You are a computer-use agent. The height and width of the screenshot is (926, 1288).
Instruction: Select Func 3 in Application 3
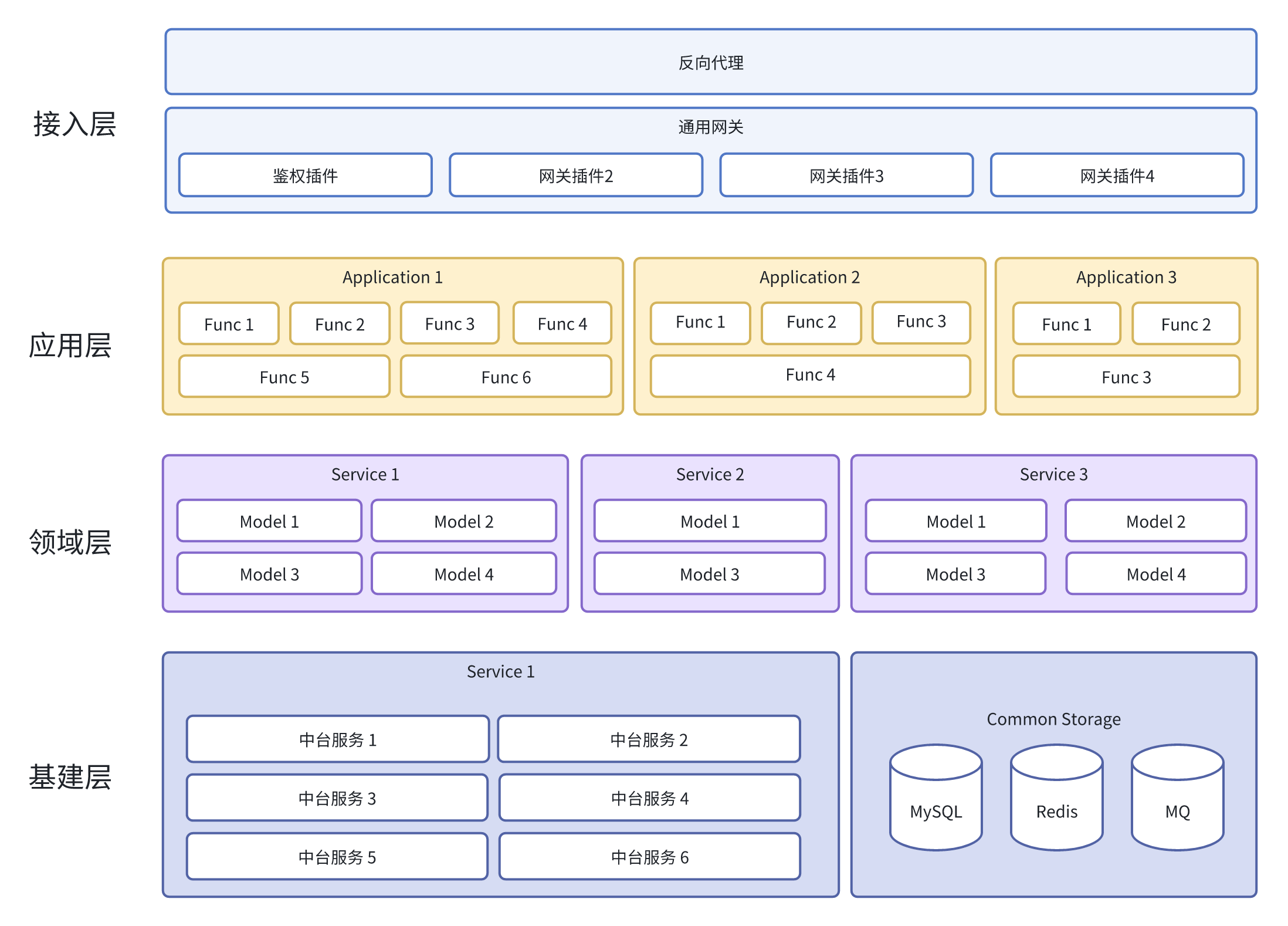[x=1126, y=377]
